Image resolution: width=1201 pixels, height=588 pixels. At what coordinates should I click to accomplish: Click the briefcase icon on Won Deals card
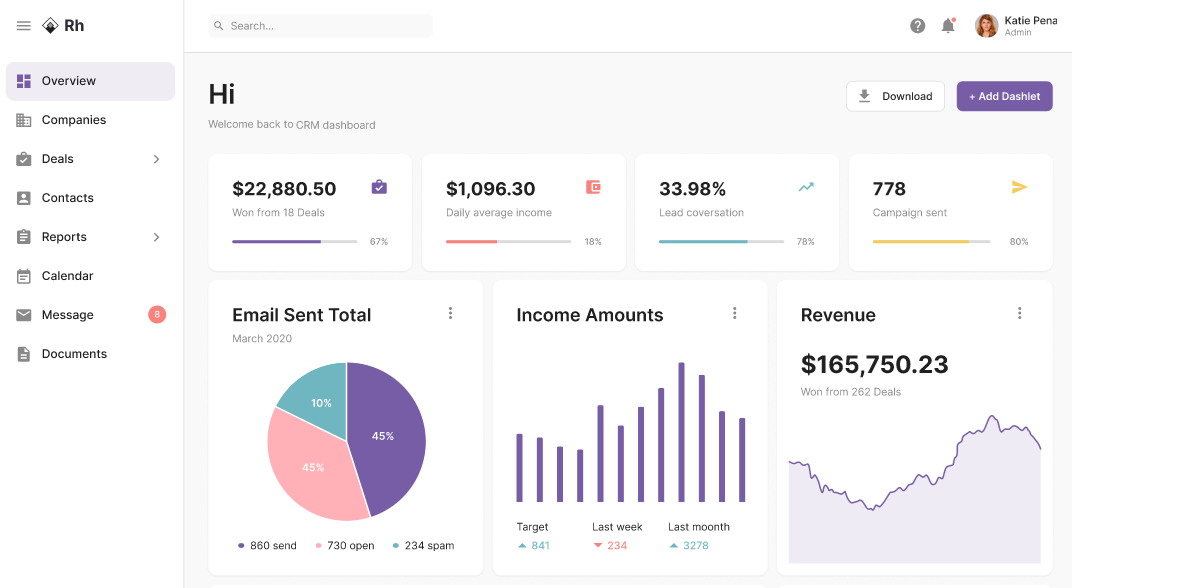coord(379,187)
